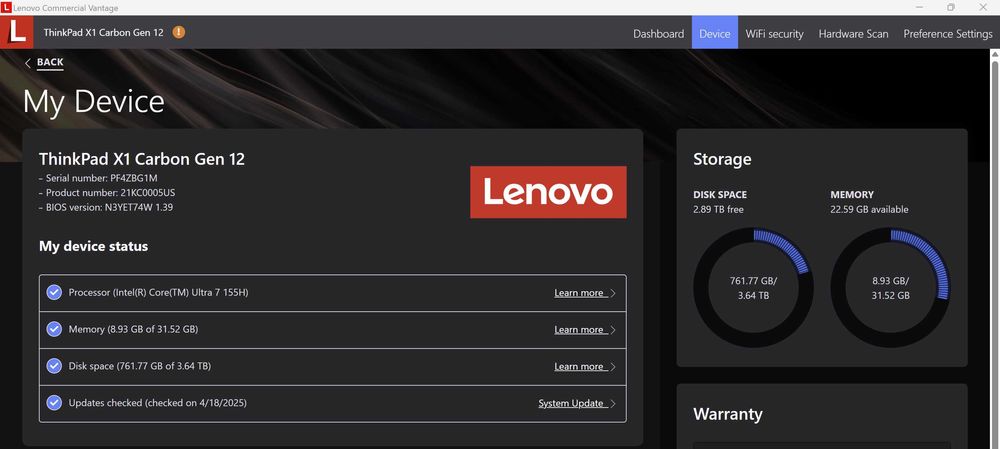Switch to Hardware Scan tab
Screen dimensions: 1000x449
coord(853,34)
